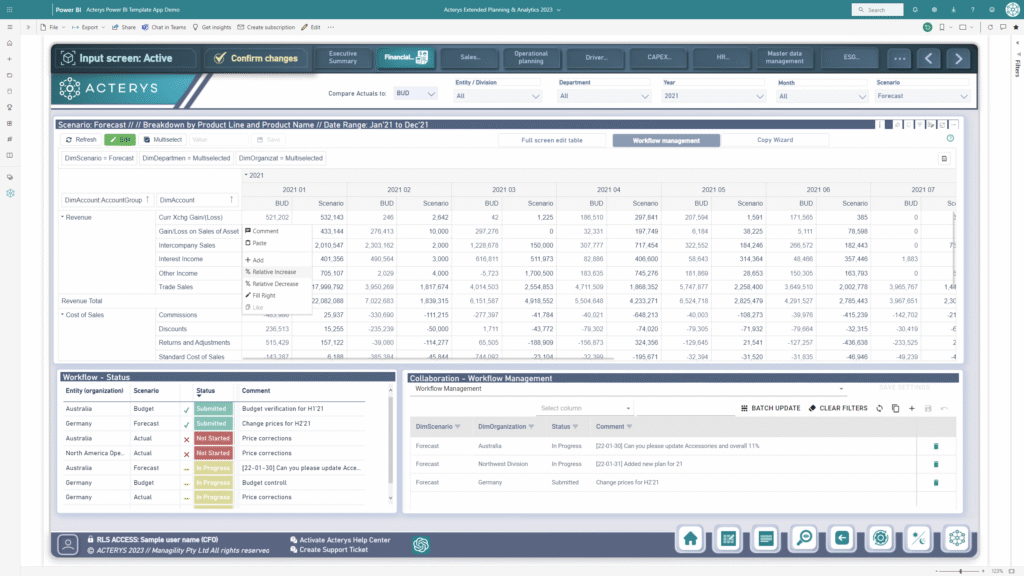
Task: Copy workflow rows using the copy icon
Action: [895, 408]
